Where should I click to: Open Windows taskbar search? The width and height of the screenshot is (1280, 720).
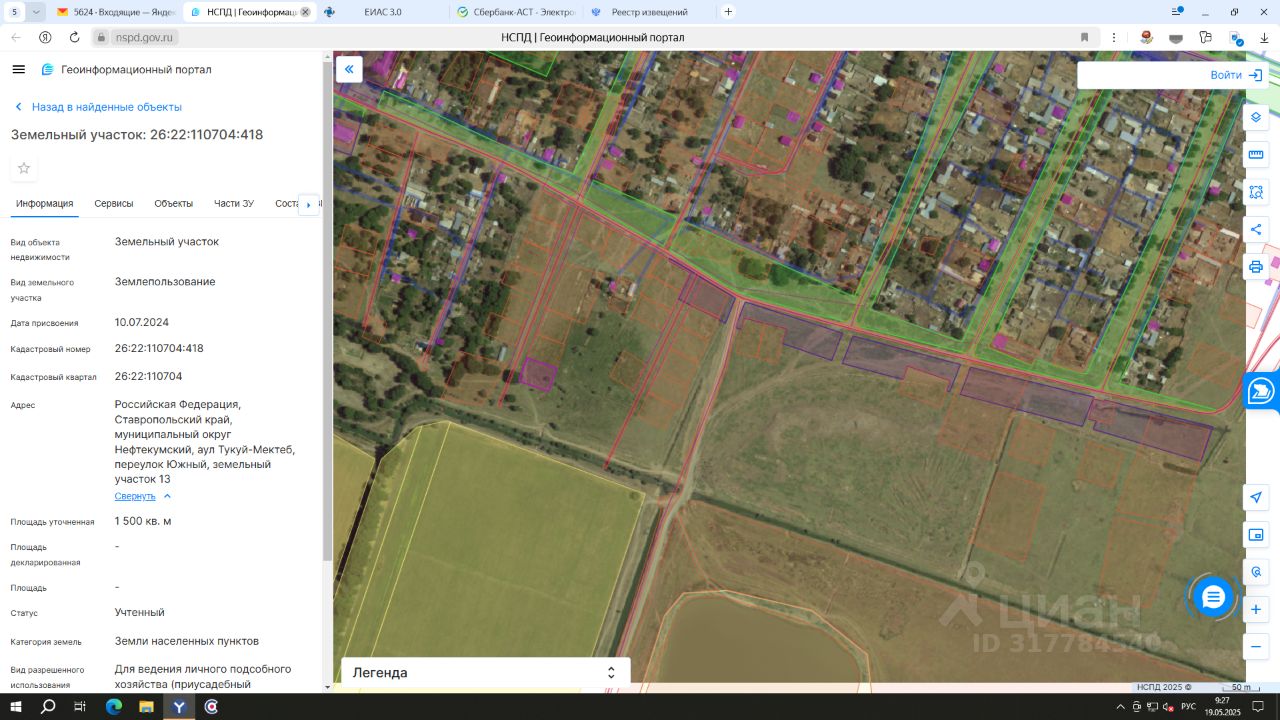[48, 707]
